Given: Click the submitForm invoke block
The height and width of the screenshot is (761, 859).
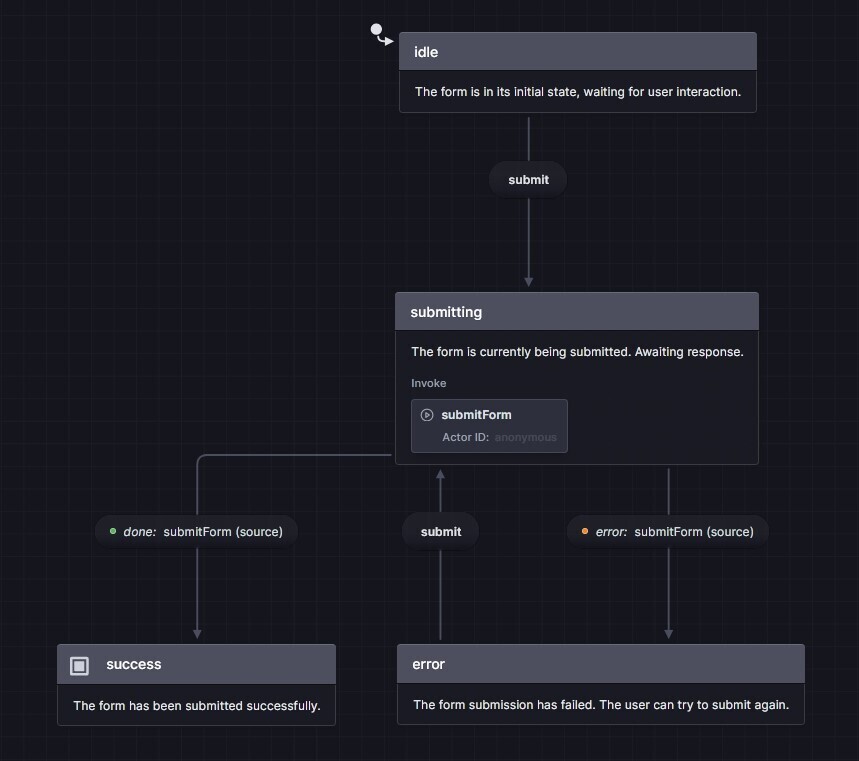Looking at the screenshot, I should click(489, 425).
